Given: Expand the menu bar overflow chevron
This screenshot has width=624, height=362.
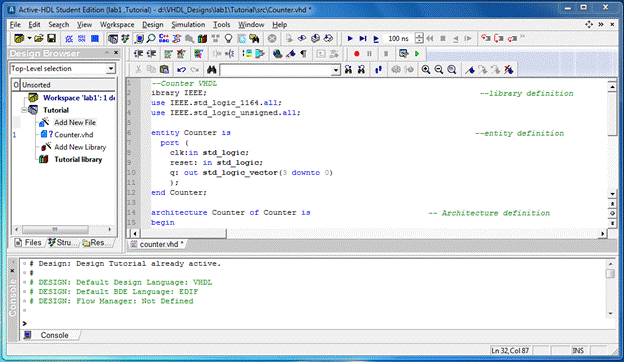Looking at the screenshot, I should point(601,24).
